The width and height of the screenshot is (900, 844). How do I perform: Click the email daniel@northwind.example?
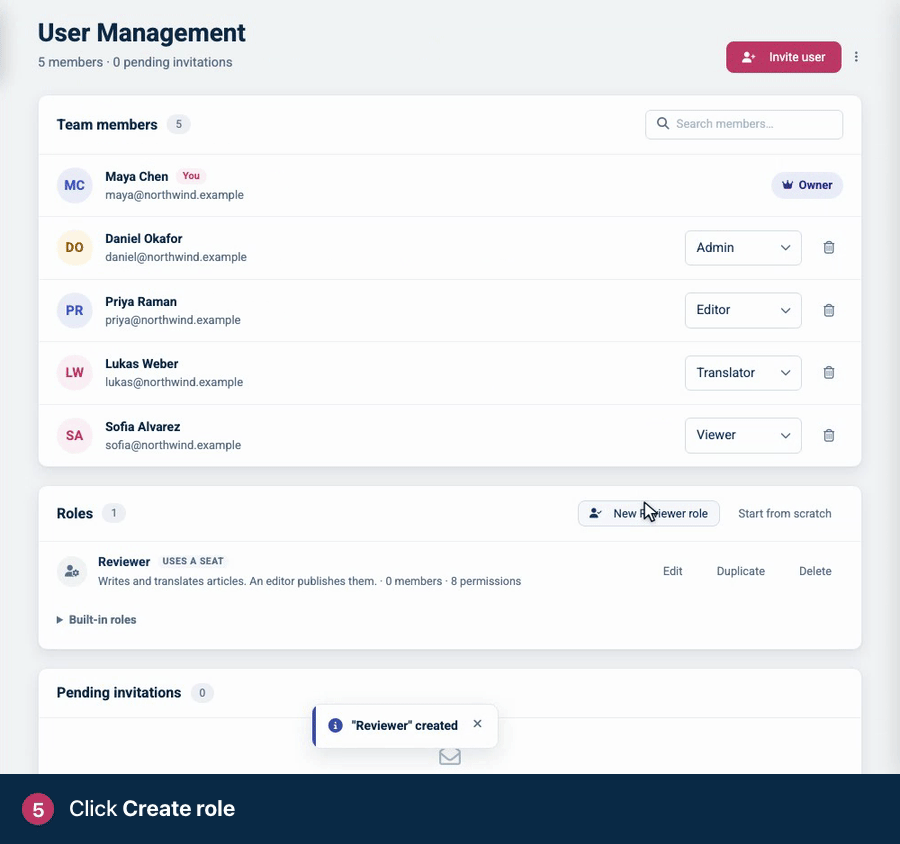tap(176, 257)
